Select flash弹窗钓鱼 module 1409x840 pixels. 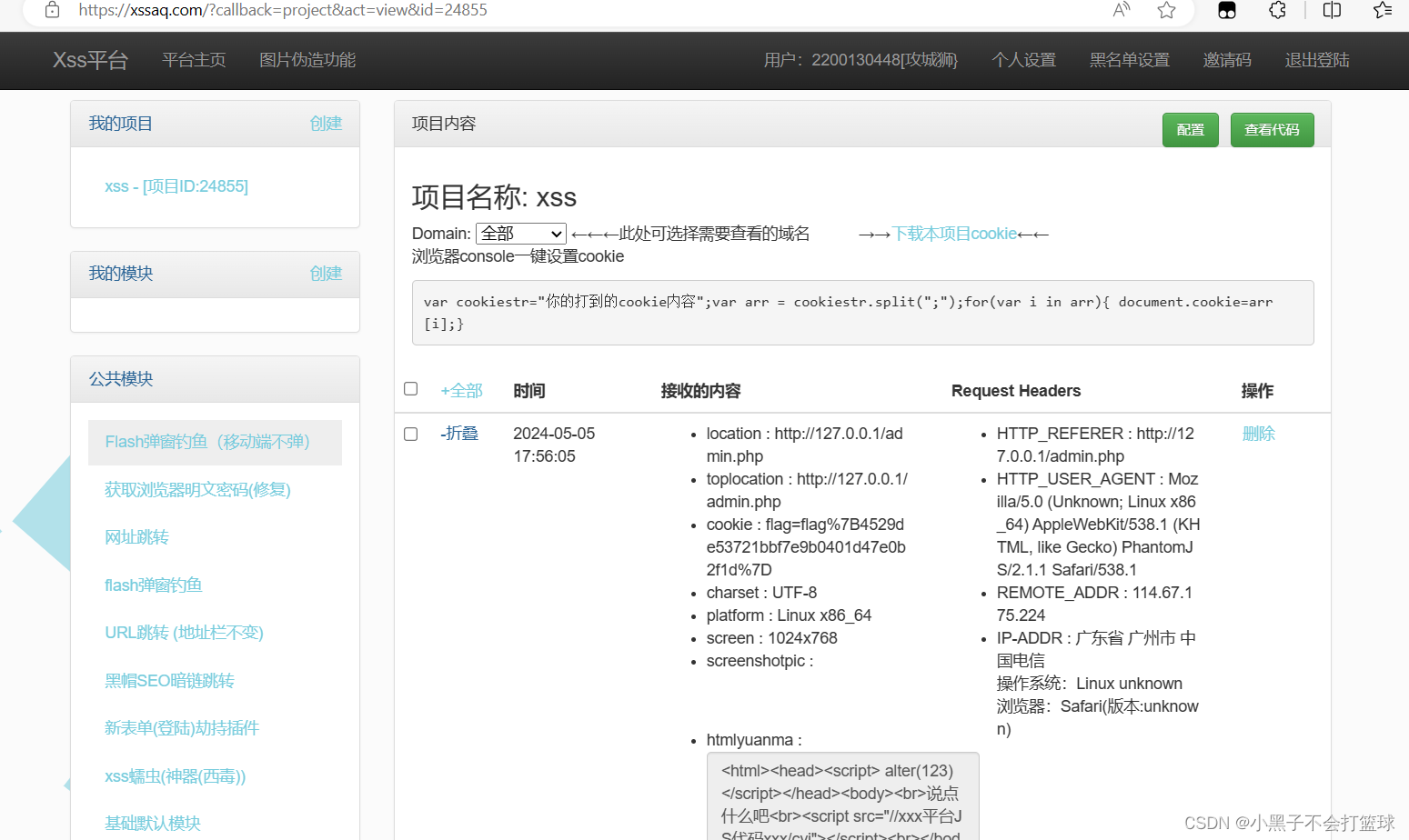click(x=154, y=585)
